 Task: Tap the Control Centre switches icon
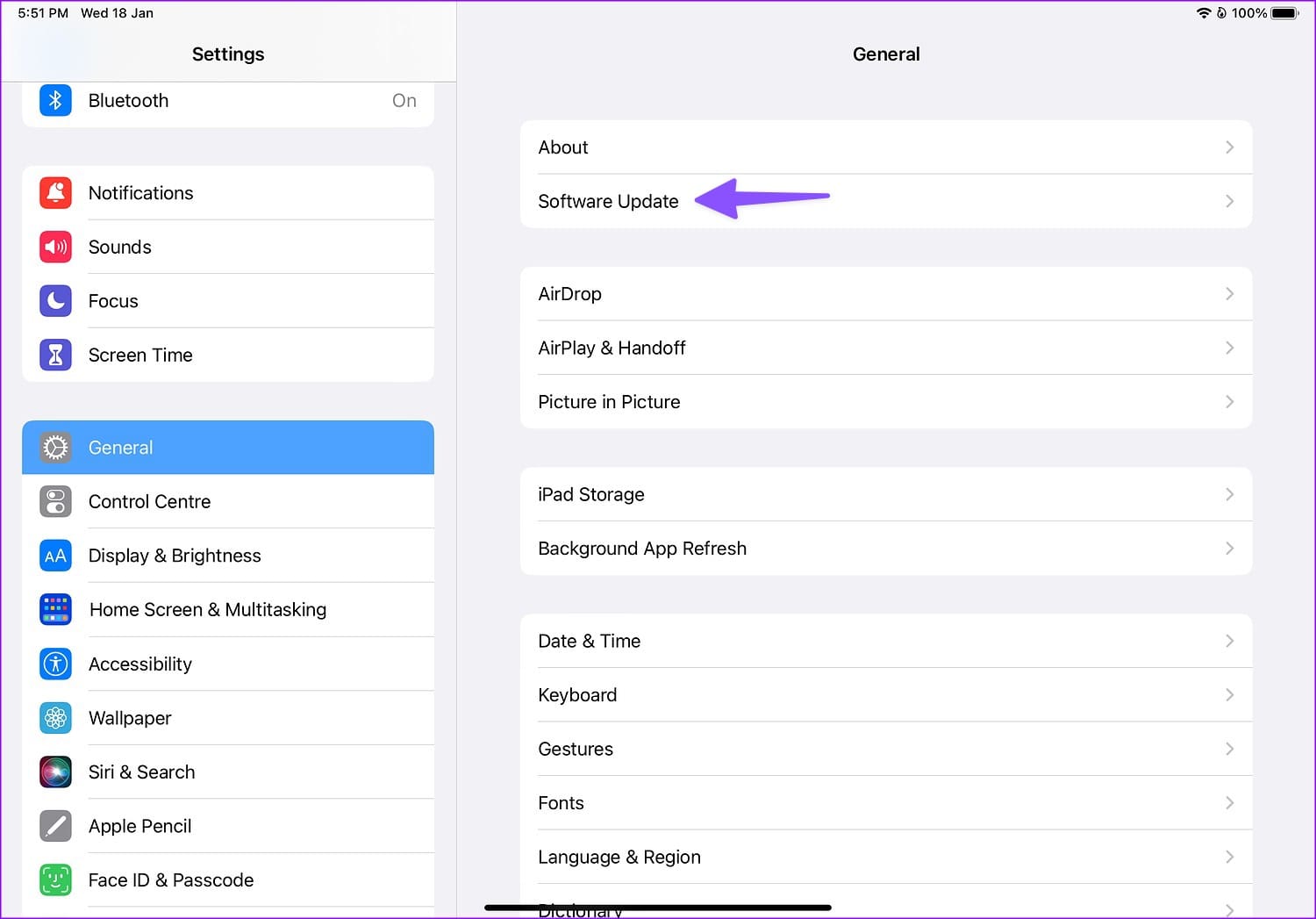click(x=55, y=502)
